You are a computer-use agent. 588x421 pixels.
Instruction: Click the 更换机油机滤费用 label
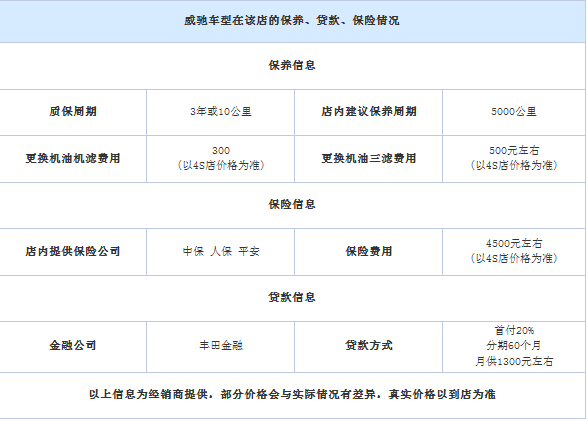click(x=73, y=158)
